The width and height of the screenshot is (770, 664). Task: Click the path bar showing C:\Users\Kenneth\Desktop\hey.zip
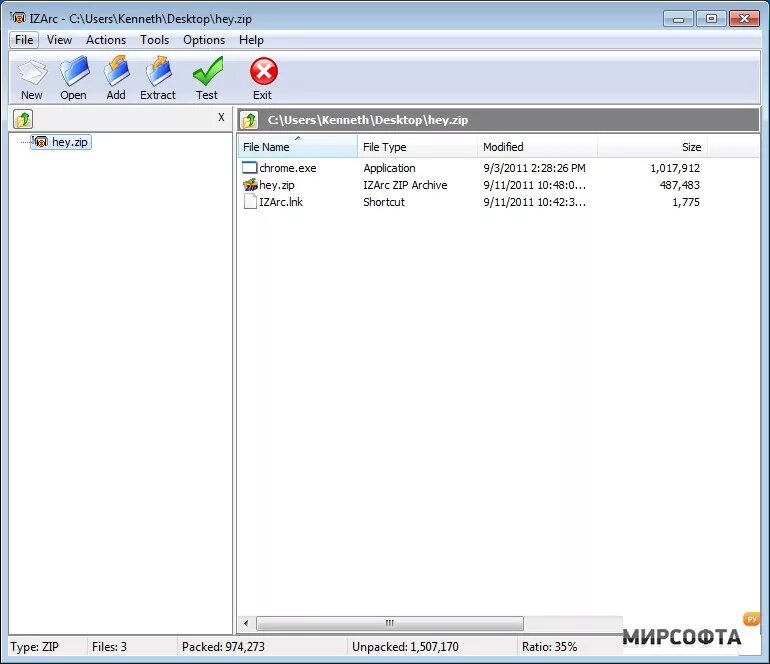[x=498, y=120]
